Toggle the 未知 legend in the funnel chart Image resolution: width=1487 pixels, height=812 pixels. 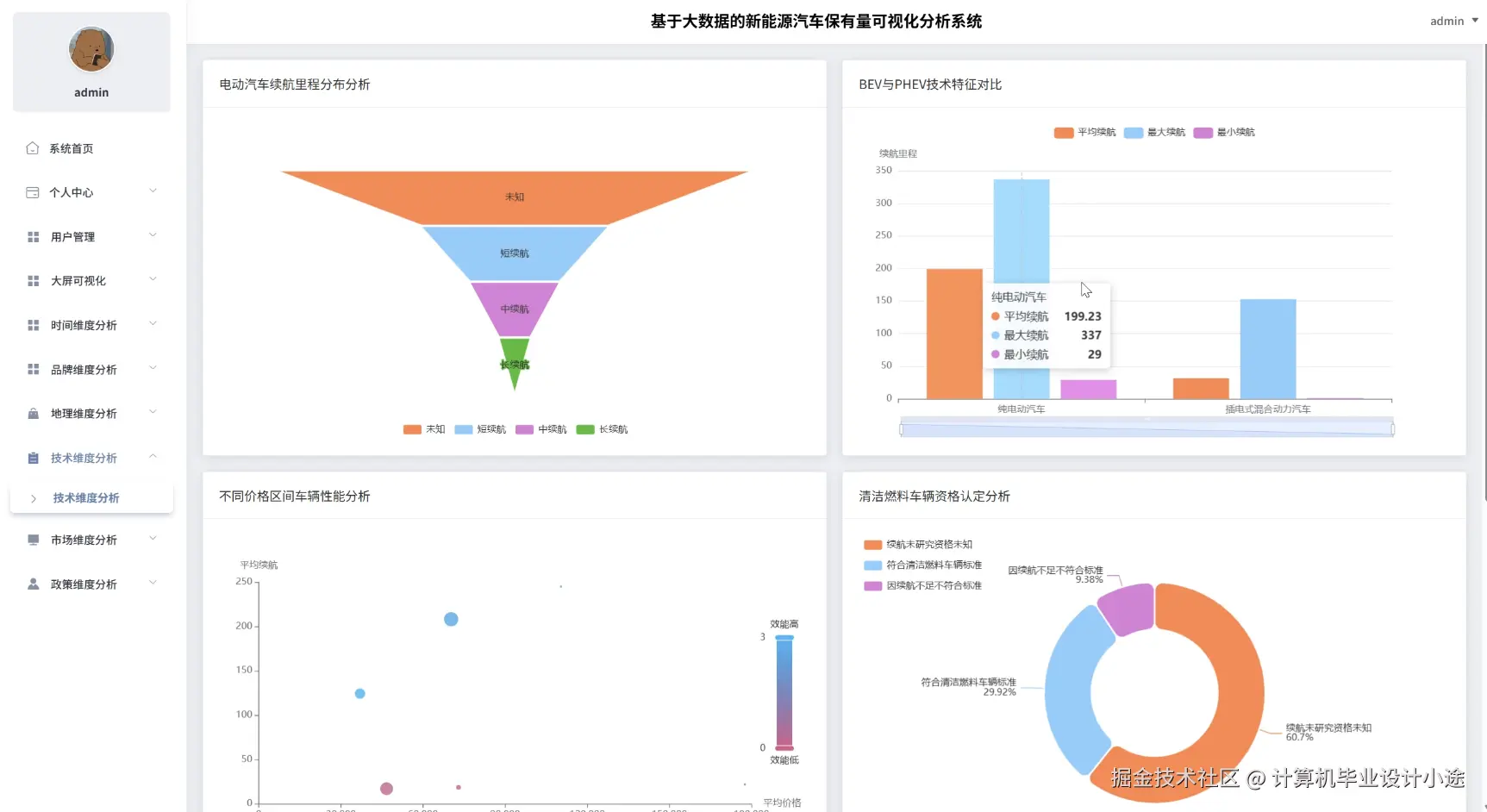424,428
